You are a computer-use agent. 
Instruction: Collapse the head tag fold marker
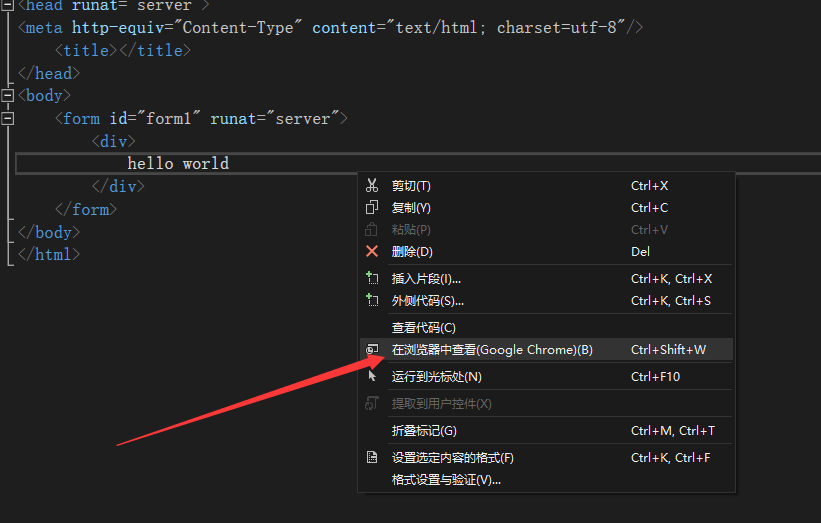tap(8, 6)
